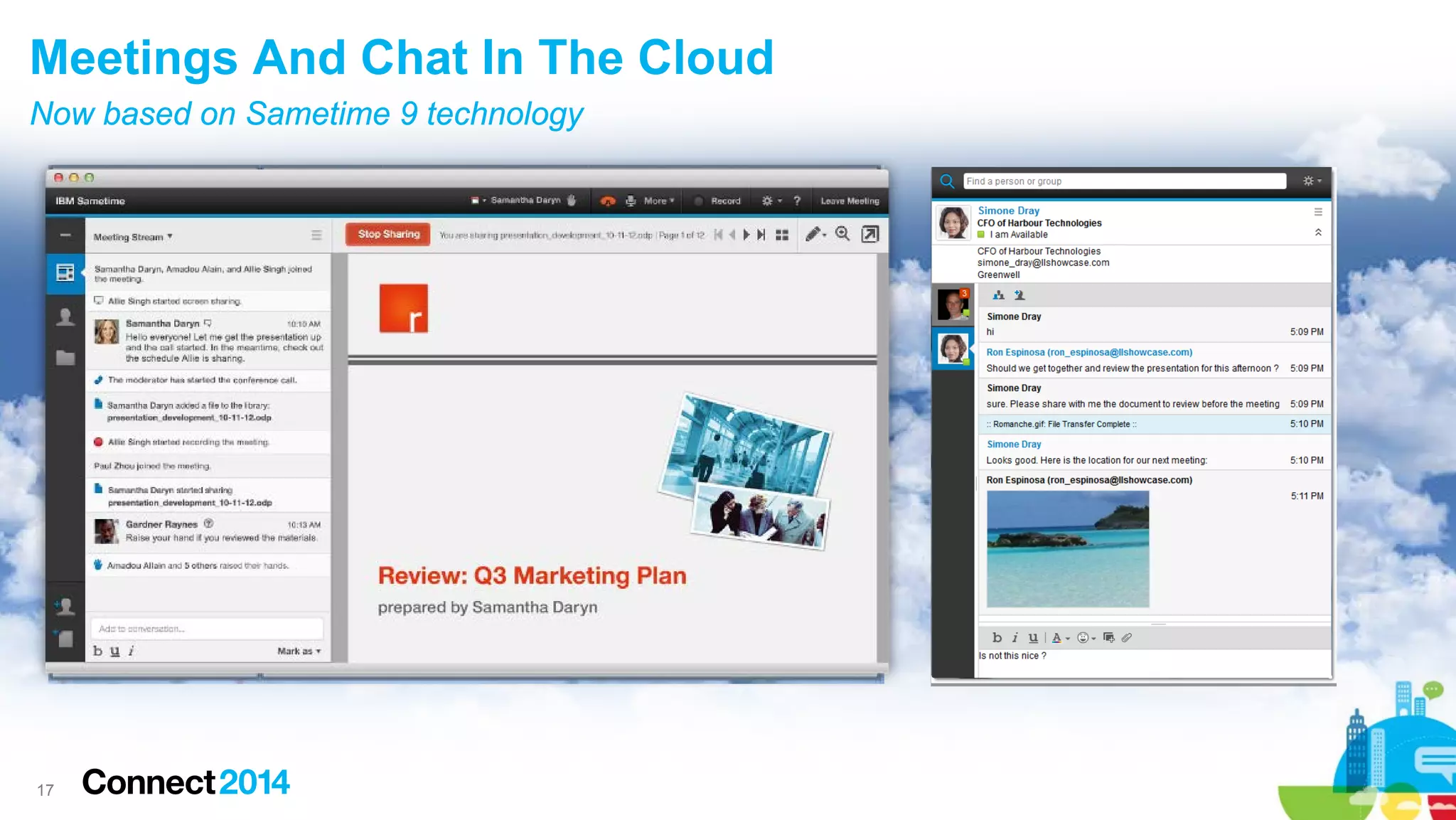
Task: Open Simone Dray's profile name link
Action: coord(1008,211)
